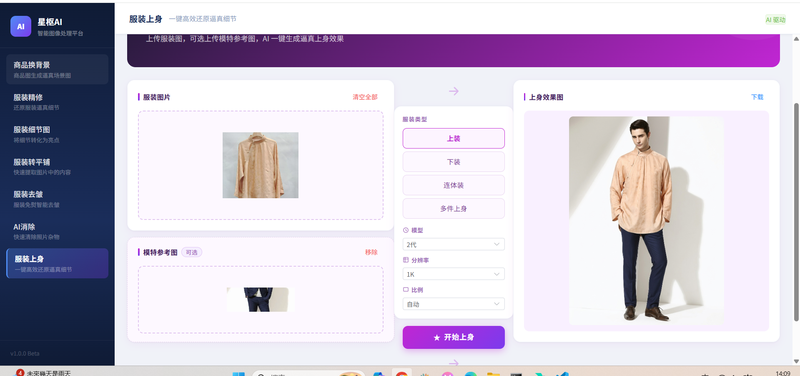Click 移除 to remove model reference
800x376 pixels.
point(371,252)
